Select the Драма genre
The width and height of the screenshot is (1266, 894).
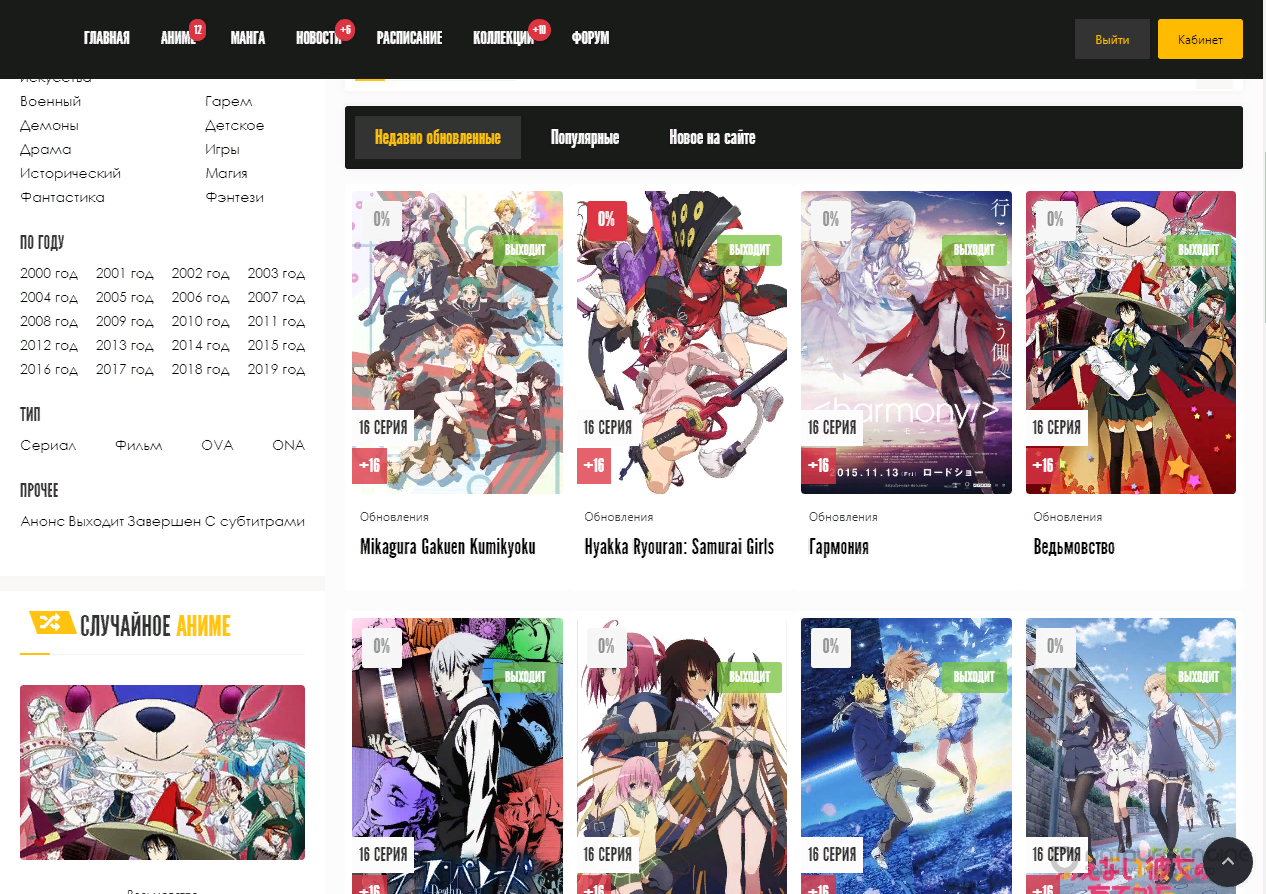click(46, 149)
